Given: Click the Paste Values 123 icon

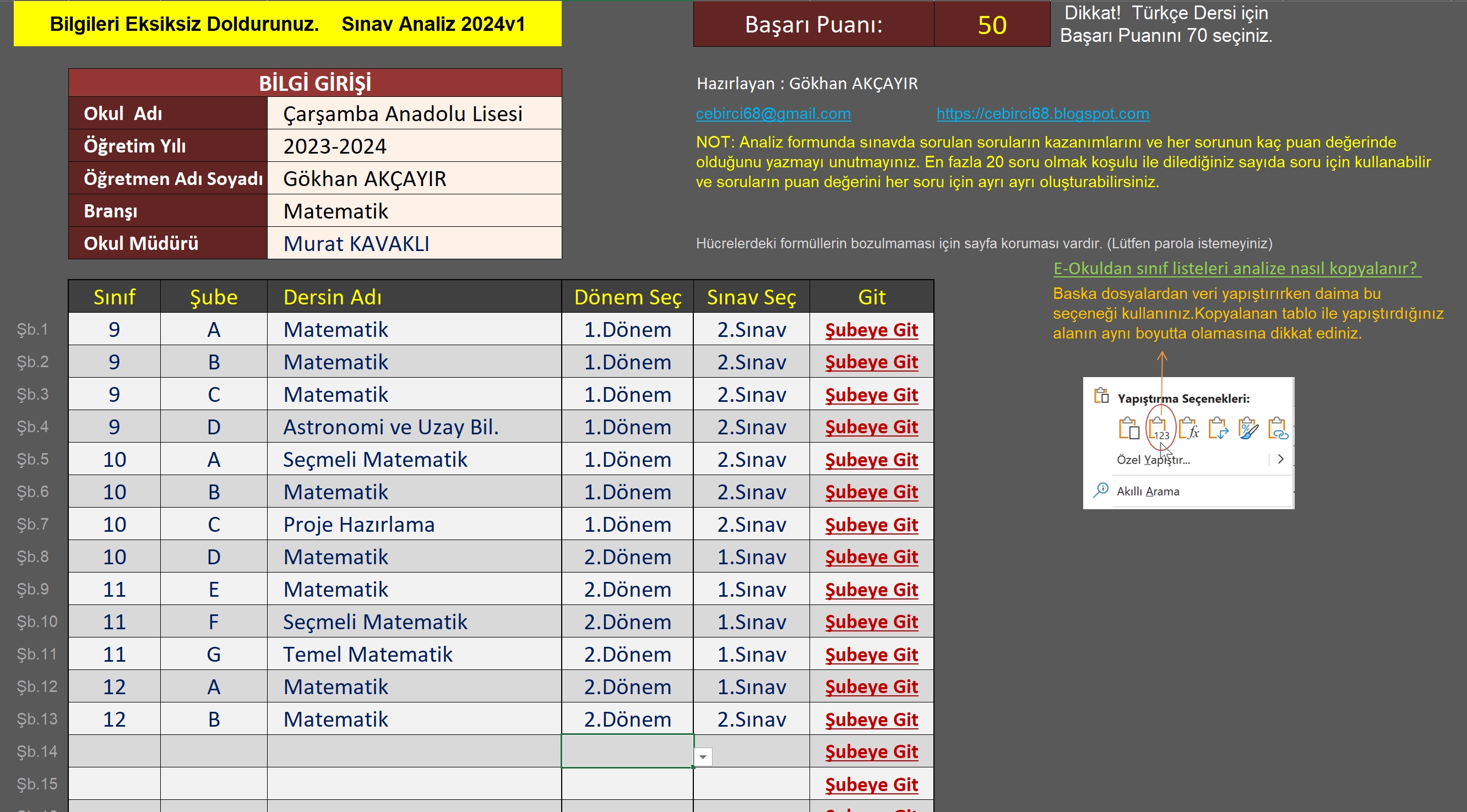Looking at the screenshot, I should coord(1159,429).
